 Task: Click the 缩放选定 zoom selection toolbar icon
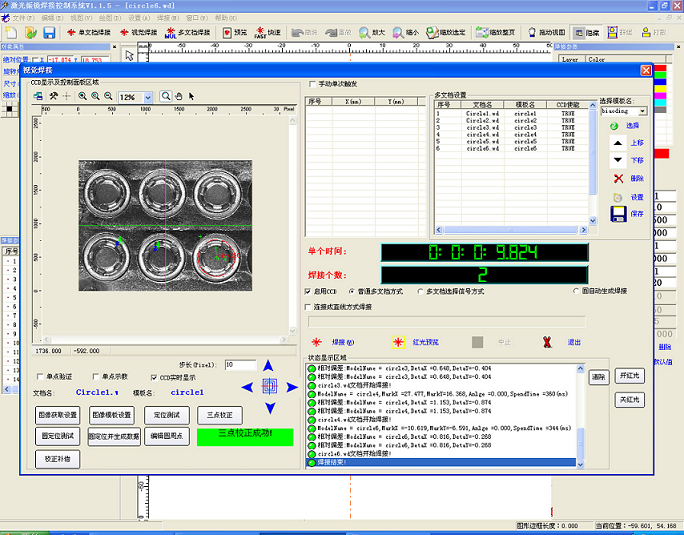(x=432, y=33)
